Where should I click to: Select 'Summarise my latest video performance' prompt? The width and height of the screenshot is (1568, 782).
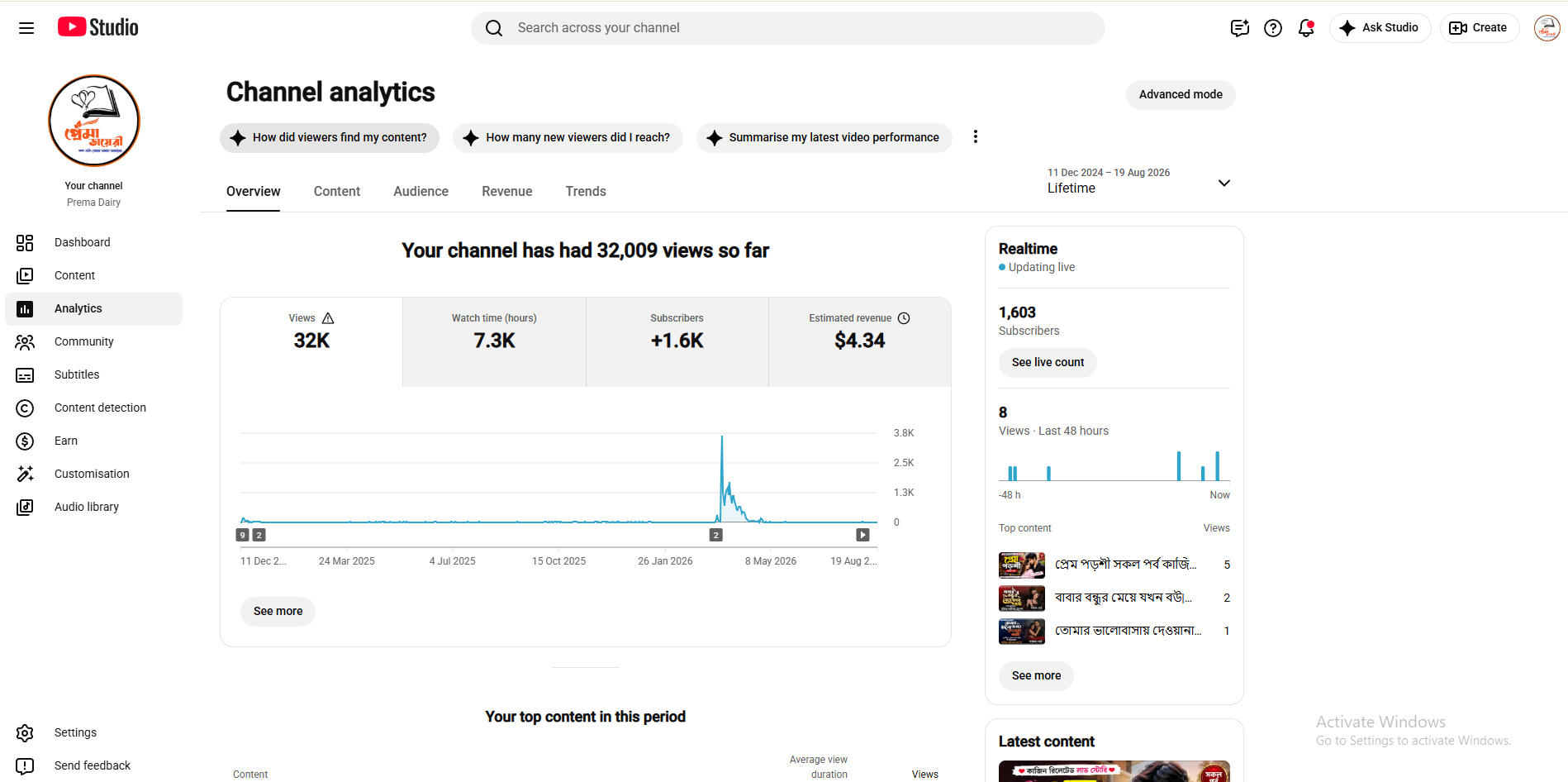coord(824,137)
